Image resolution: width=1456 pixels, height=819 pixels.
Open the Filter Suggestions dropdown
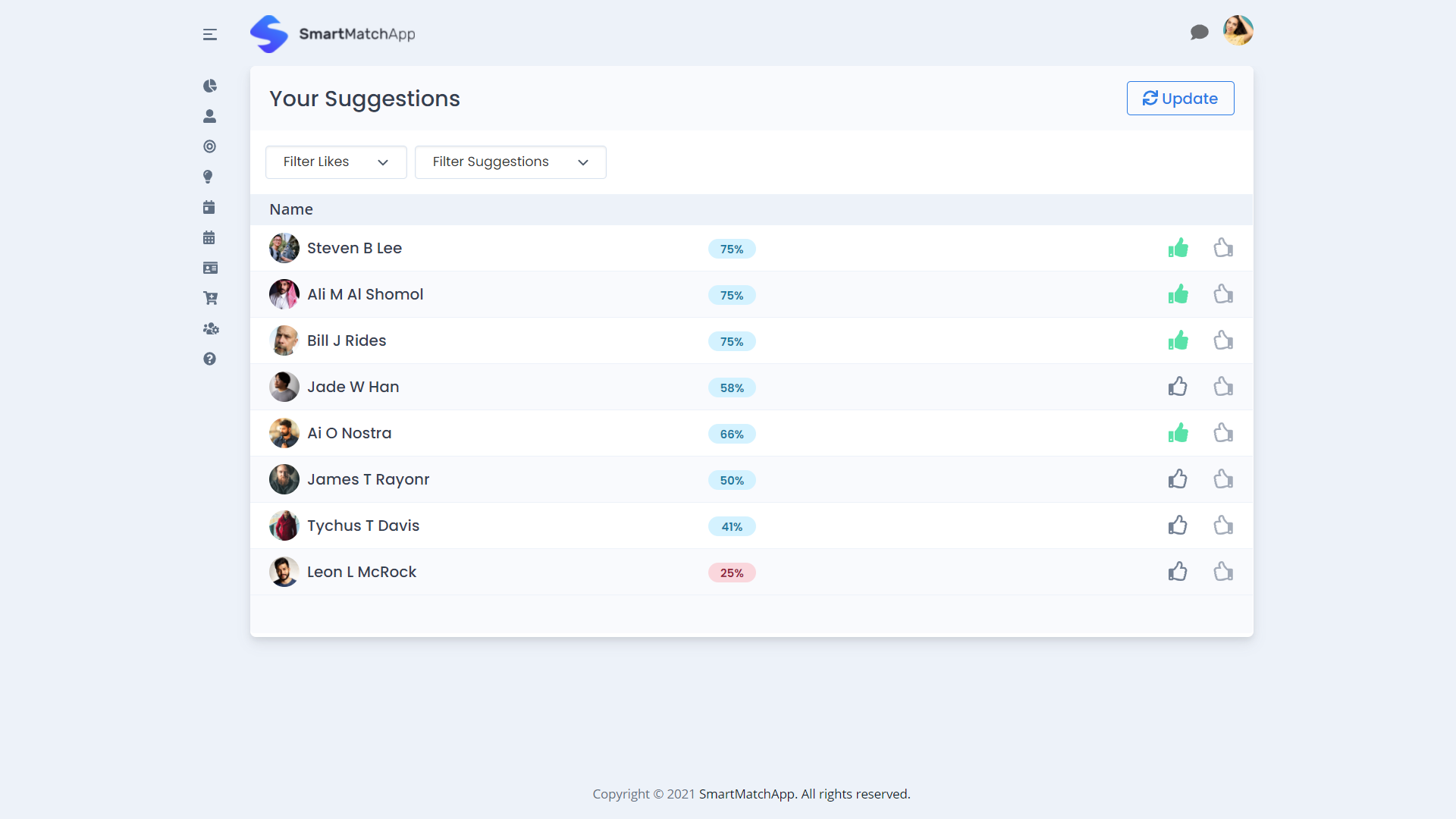[x=510, y=162]
